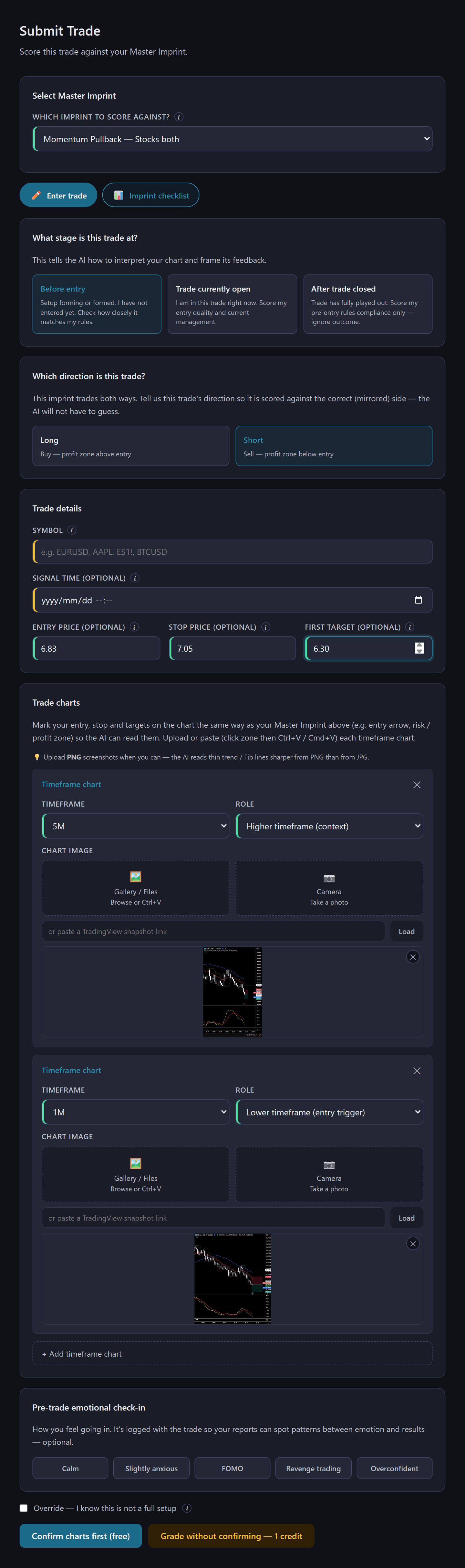Select the Overconfident emotion option
This screenshot has width=465, height=1568.
tap(395, 1468)
